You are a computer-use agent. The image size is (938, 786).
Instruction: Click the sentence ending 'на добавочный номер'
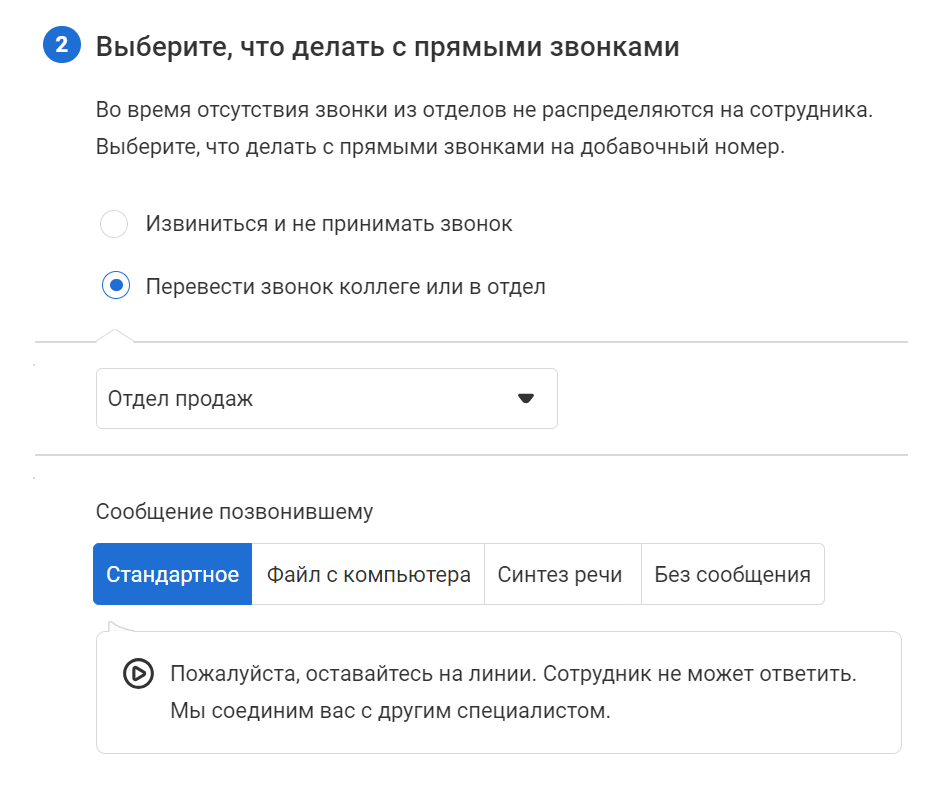(440, 148)
